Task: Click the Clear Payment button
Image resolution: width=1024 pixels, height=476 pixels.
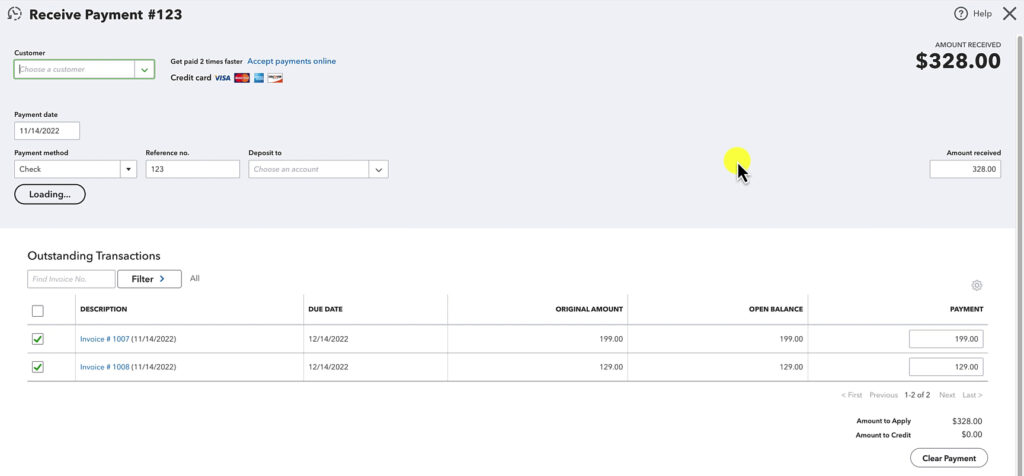Action: click(949, 458)
